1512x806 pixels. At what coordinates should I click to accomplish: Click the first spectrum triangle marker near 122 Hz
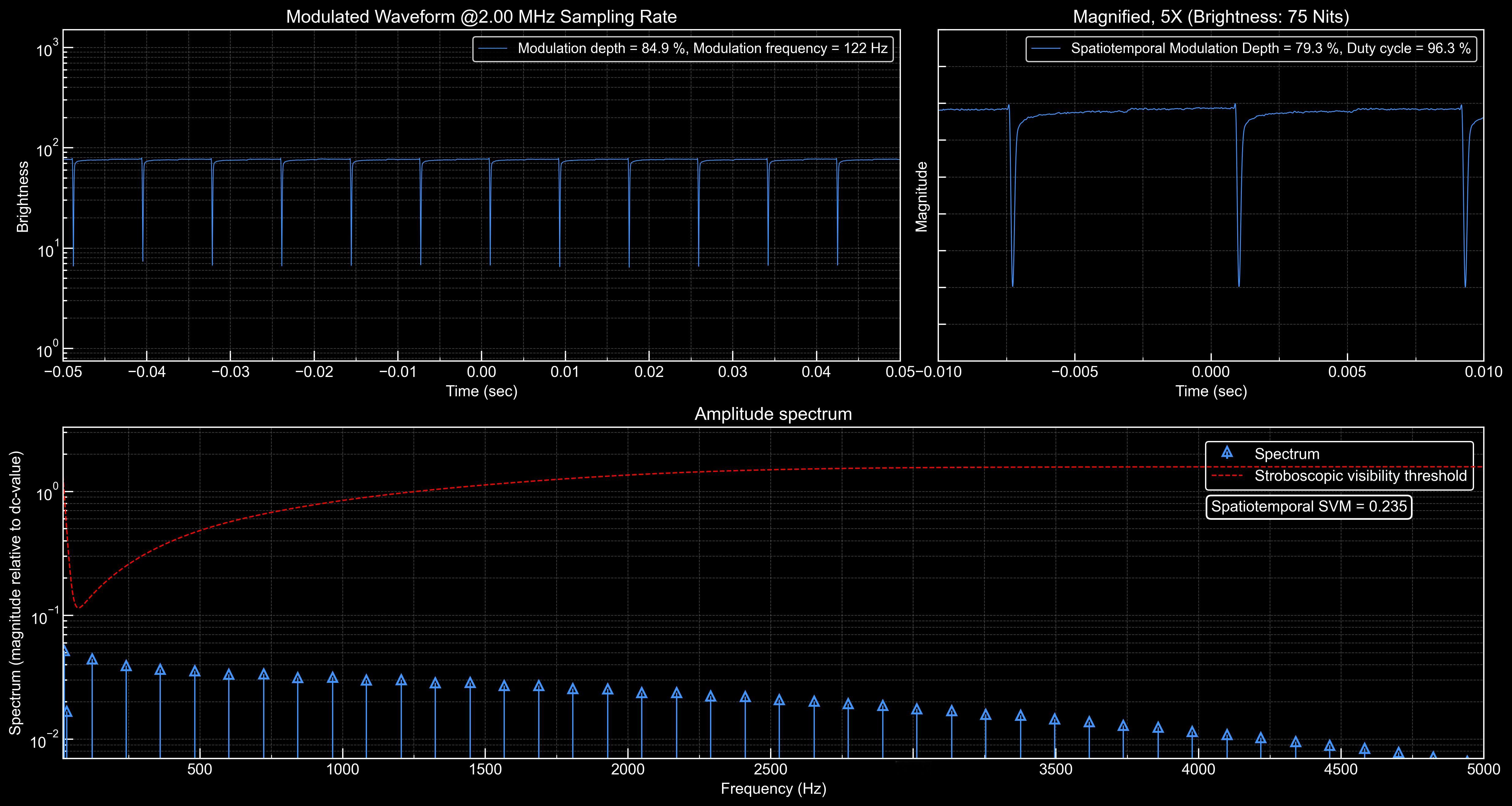click(x=92, y=659)
